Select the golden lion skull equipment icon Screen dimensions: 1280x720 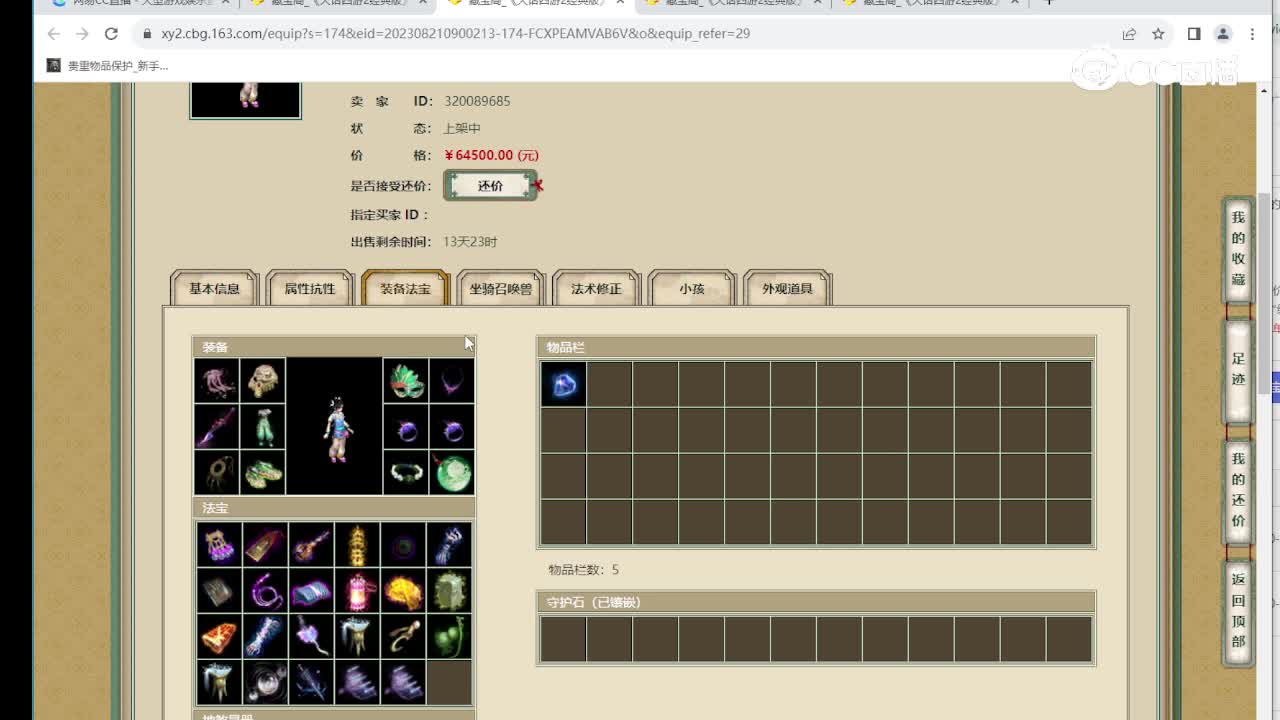(263, 381)
